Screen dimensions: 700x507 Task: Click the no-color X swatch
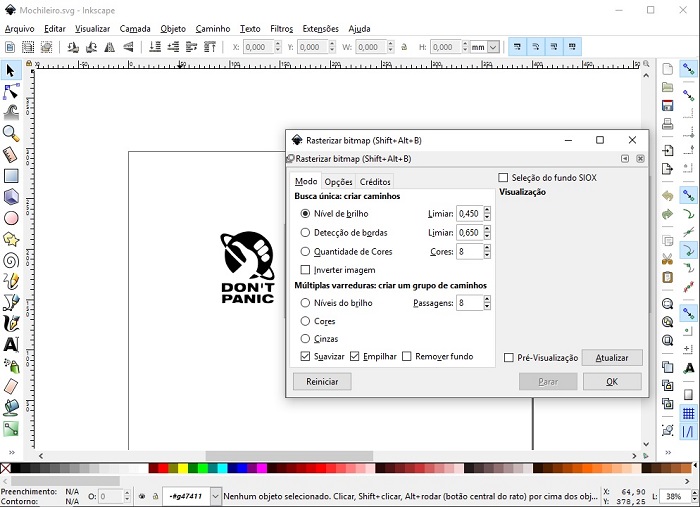pyautogui.click(x=5, y=468)
